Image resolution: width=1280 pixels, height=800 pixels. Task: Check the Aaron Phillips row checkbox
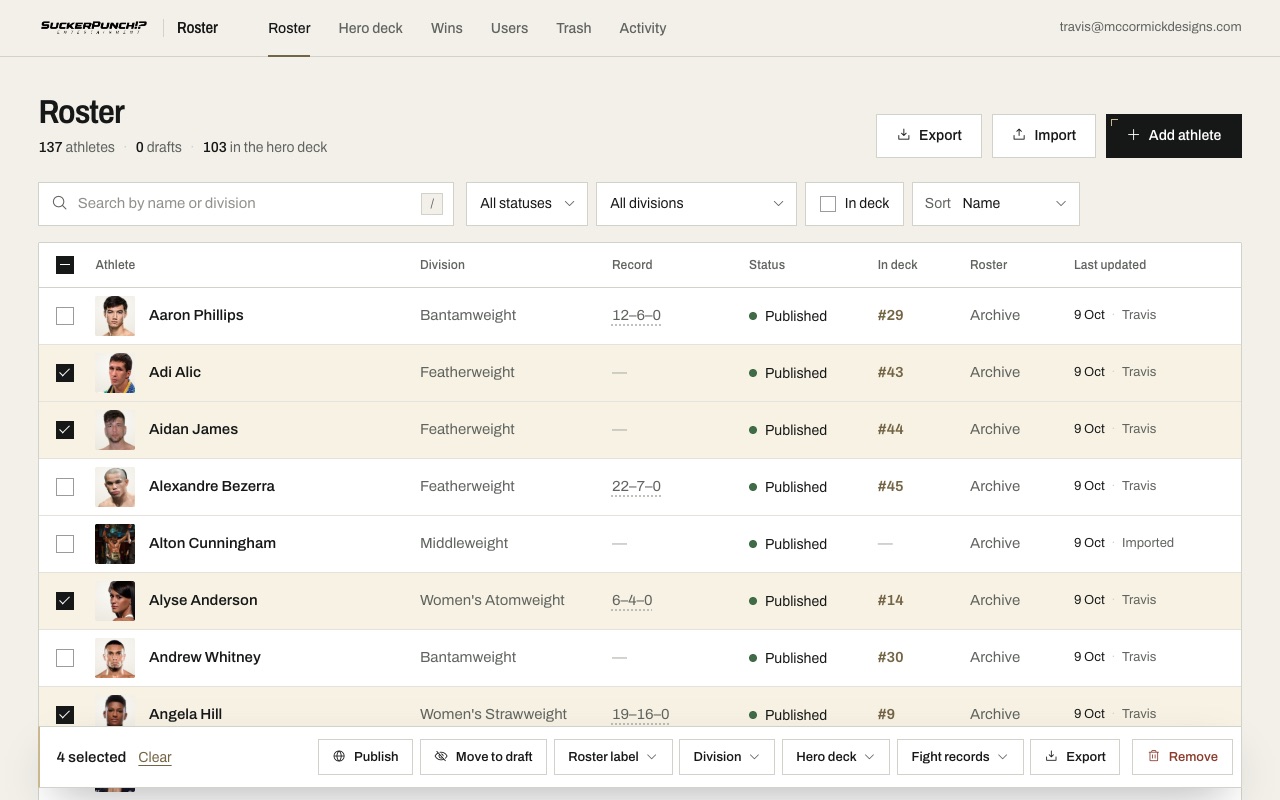point(65,315)
